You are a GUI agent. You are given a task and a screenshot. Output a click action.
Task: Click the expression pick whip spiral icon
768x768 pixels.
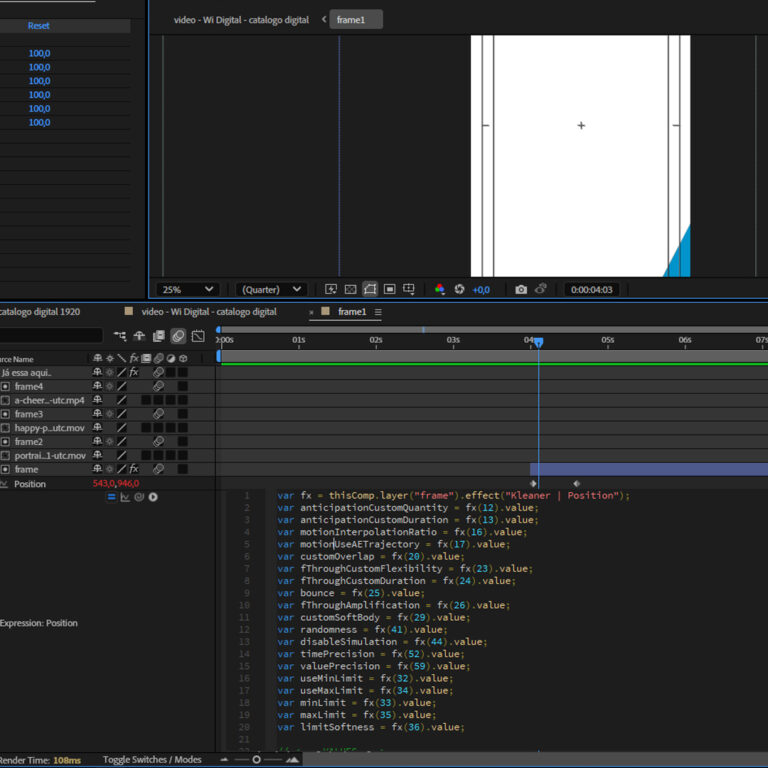tap(139, 497)
